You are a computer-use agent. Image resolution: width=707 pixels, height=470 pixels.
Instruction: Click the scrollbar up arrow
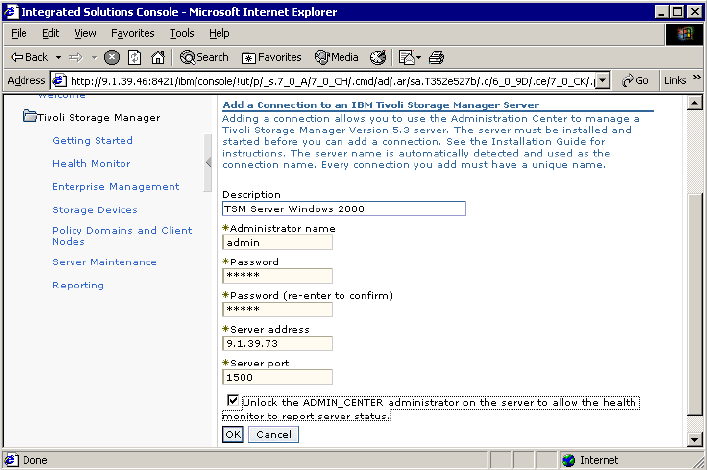click(x=694, y=103)
